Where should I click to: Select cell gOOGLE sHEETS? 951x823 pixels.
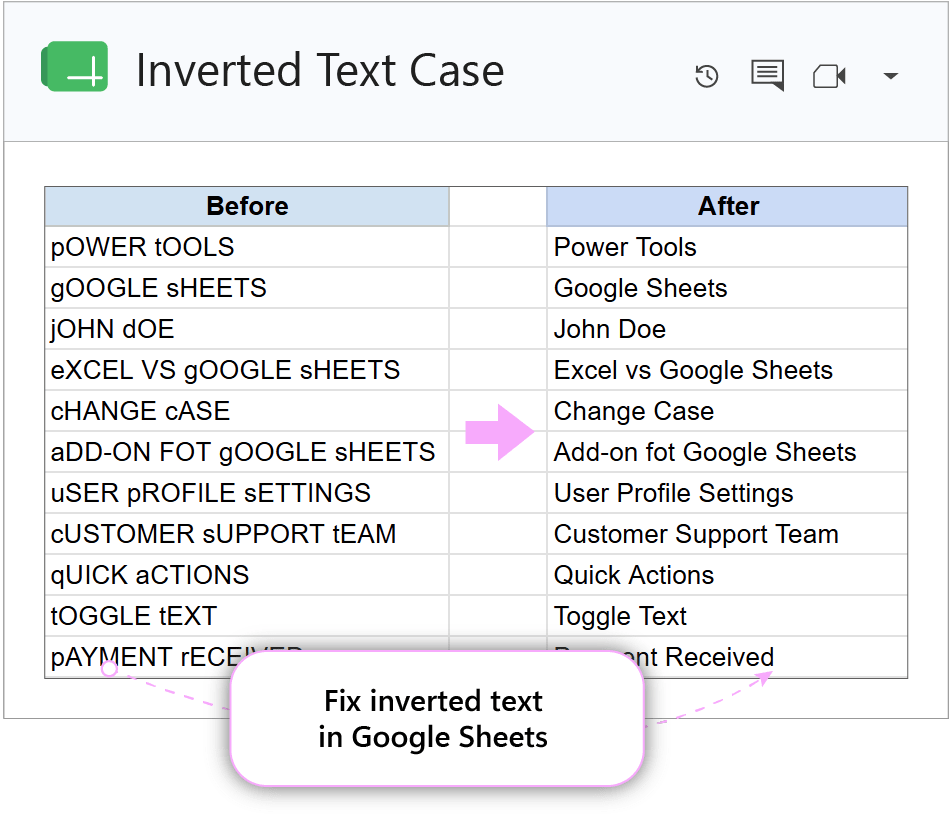247,288
